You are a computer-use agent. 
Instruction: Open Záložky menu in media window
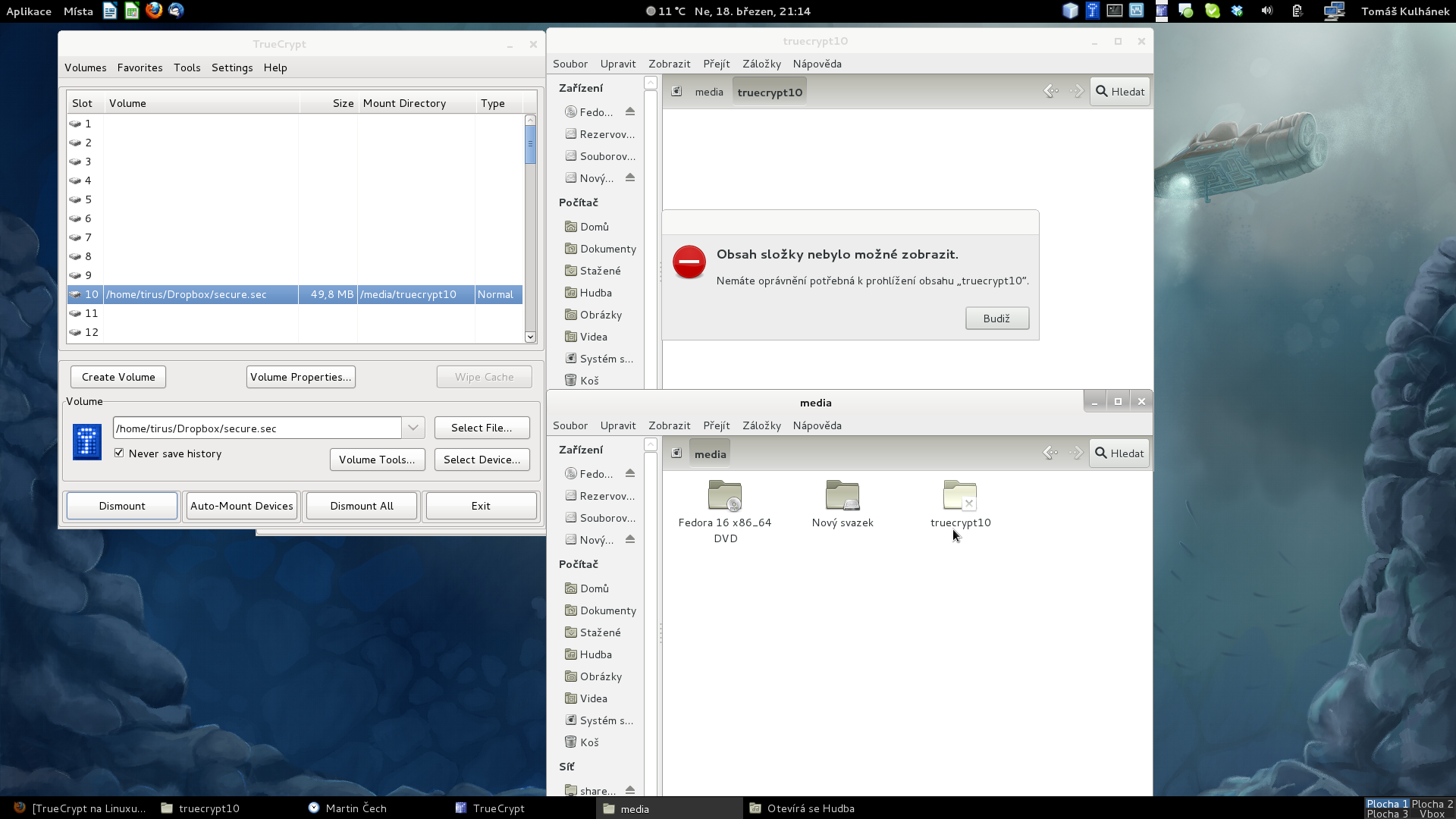coord(761,425)
